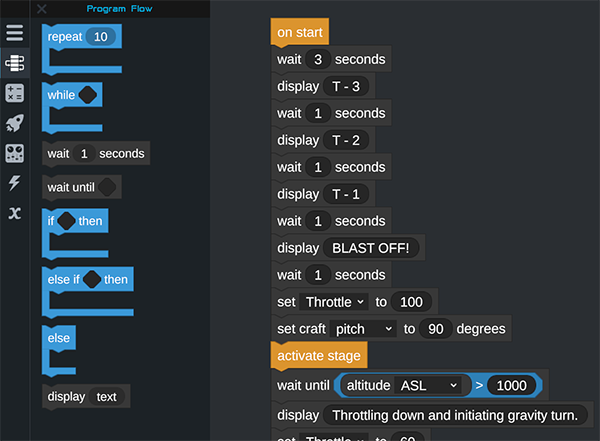Edit the 1000 altitude threshold value

pyautogui.click(x=510, y=385)
